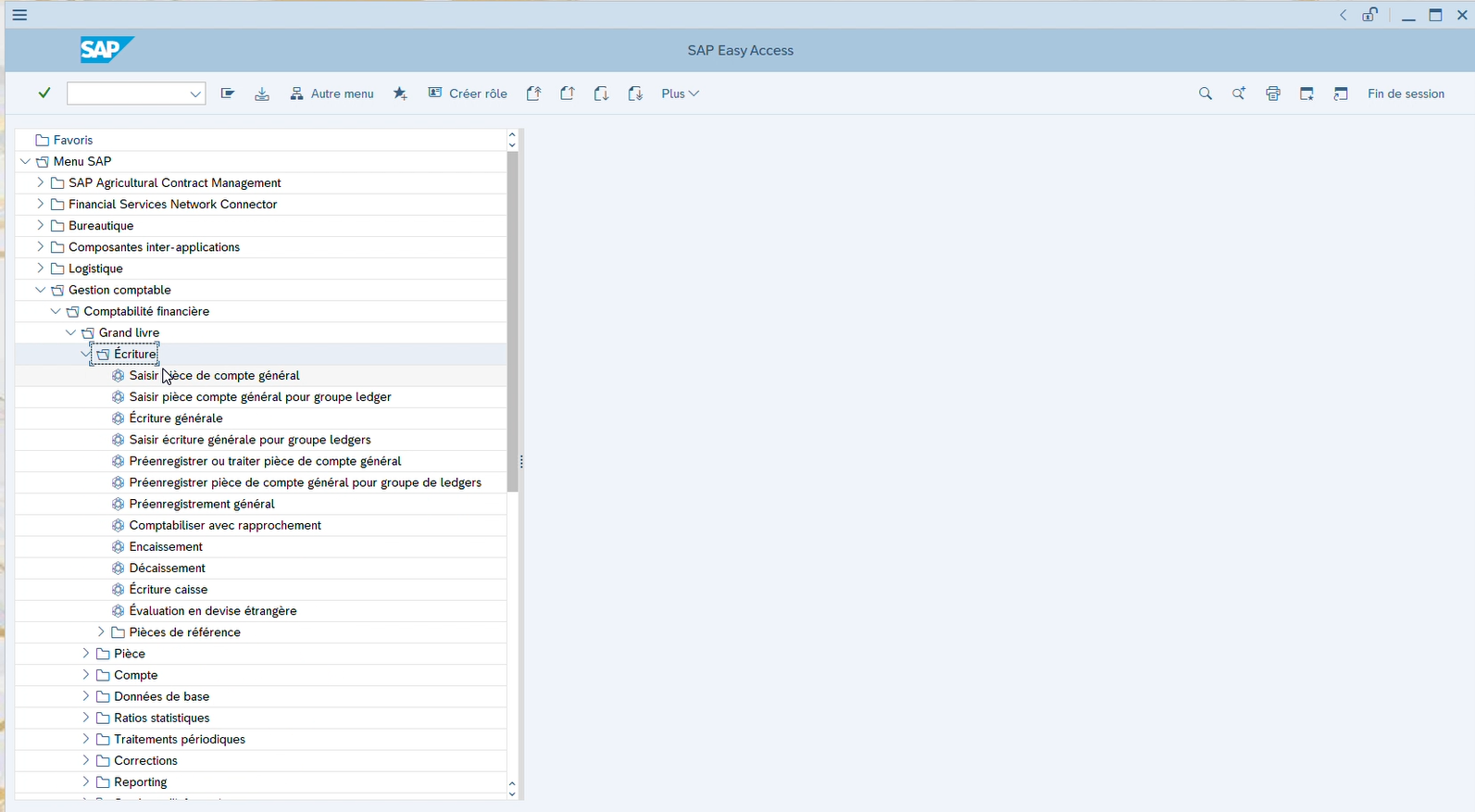
Task: Click transaction icon of Écriture générale
Action: 118,418
